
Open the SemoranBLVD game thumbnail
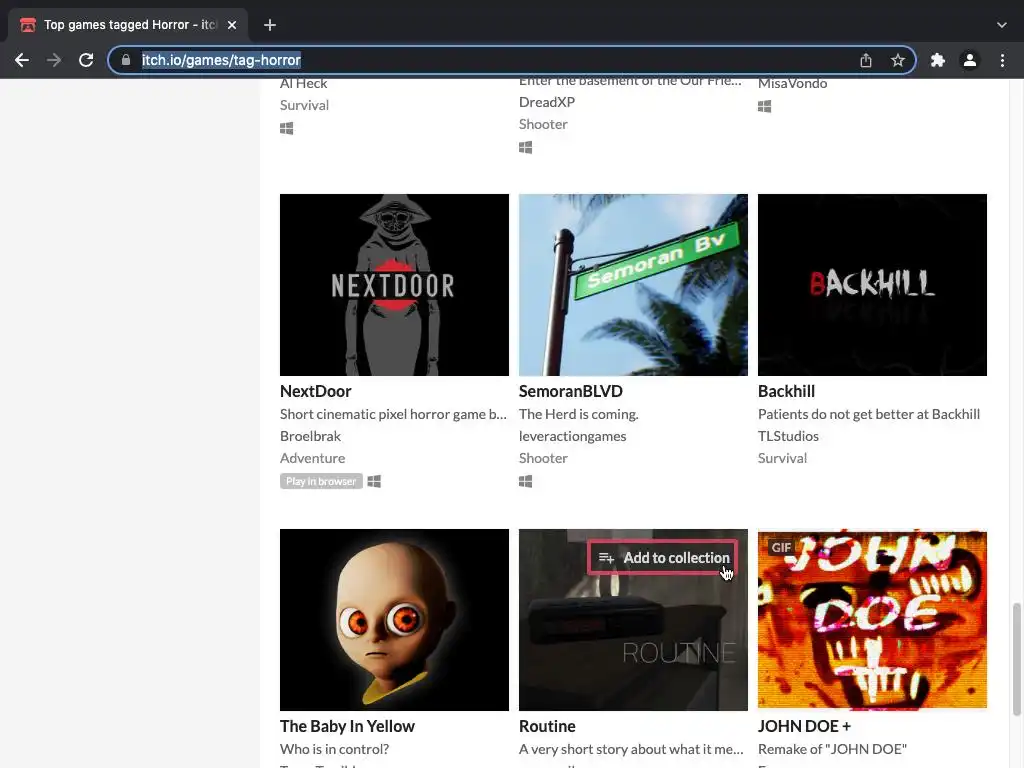click(x=633, y=285)
